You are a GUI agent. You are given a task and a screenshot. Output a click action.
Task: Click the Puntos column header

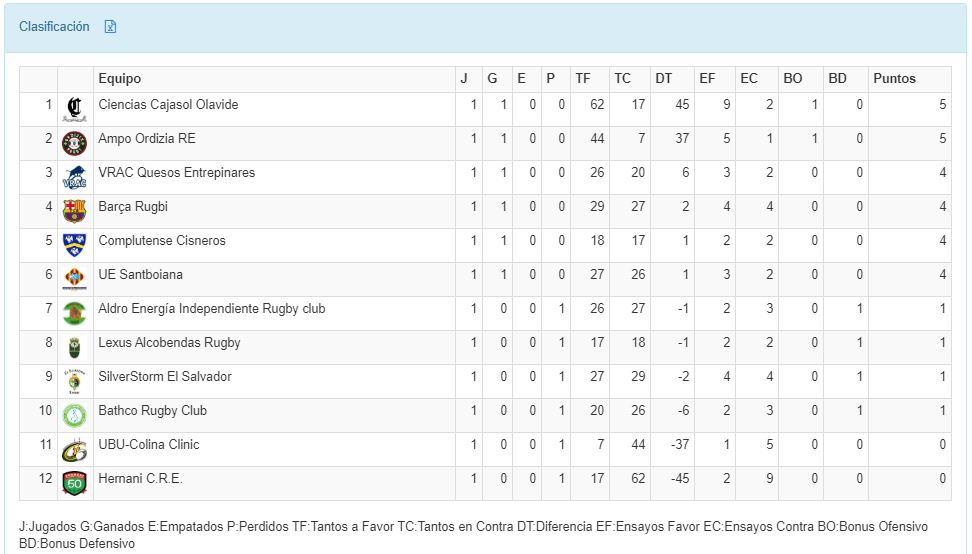(894, 79)
